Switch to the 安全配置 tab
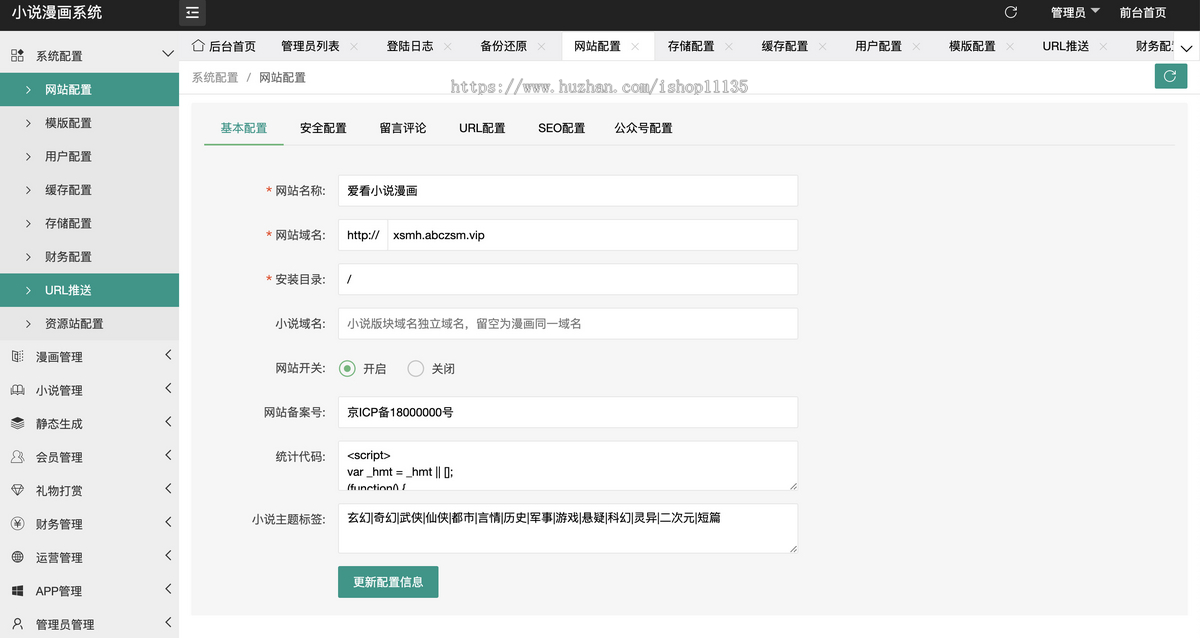 323,128
